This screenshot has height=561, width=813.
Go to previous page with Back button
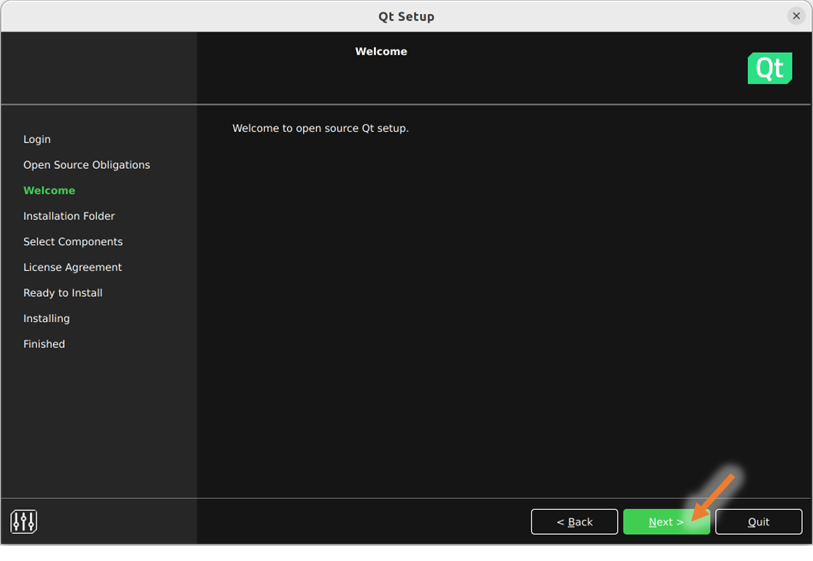point(574,522)
